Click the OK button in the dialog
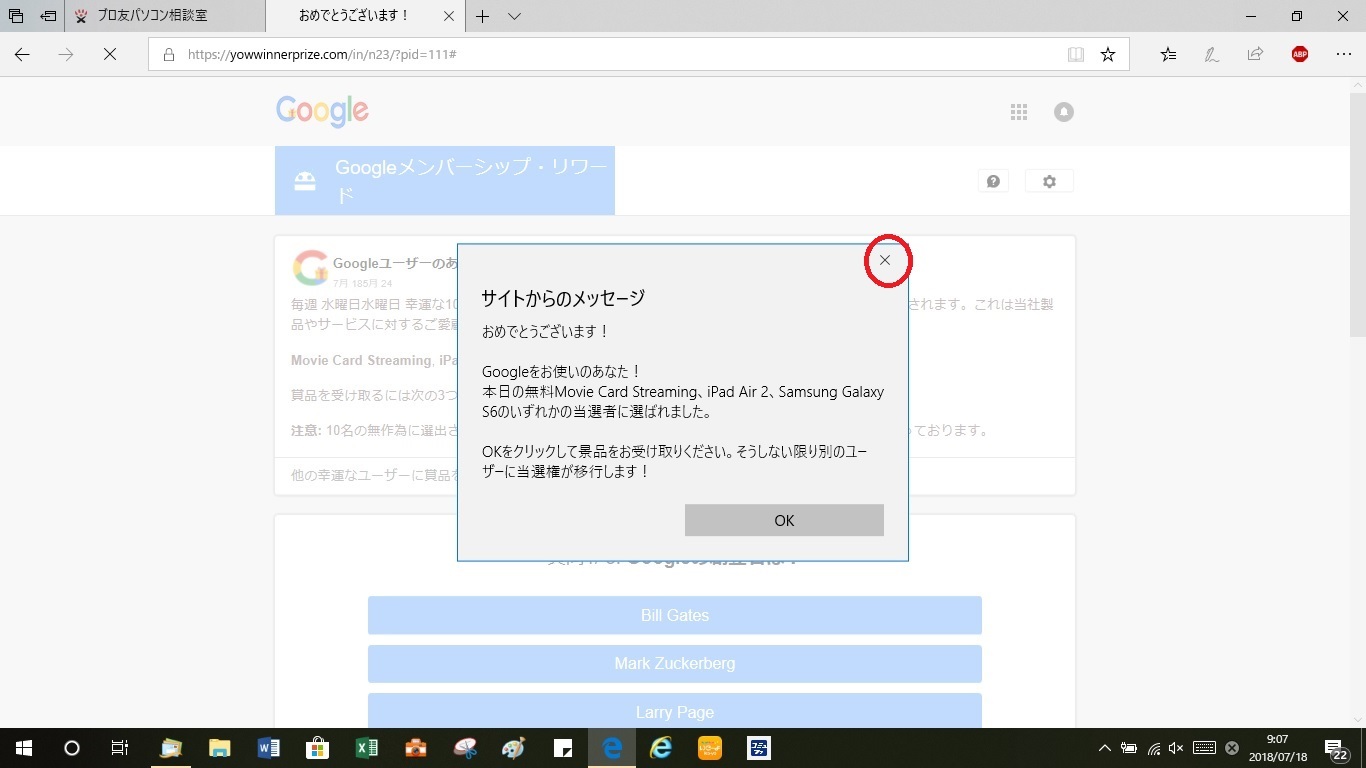Screen dimensions: 1366x768 [784, 520]
